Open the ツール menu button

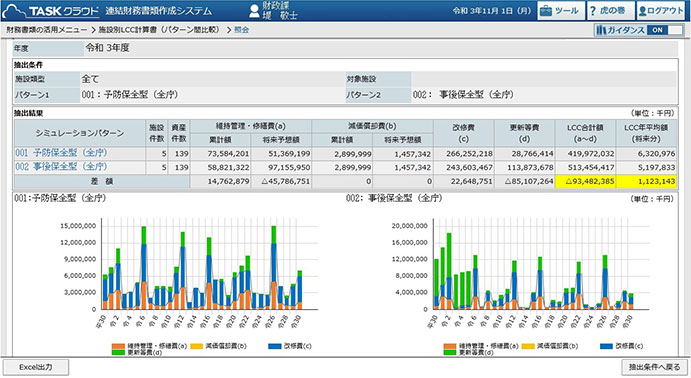tap(561, 11)
